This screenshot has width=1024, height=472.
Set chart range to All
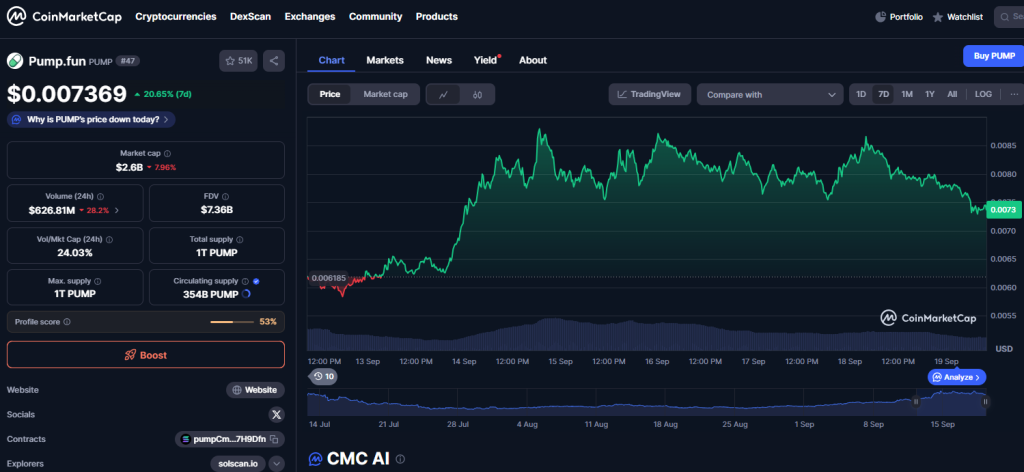point(952,94)
